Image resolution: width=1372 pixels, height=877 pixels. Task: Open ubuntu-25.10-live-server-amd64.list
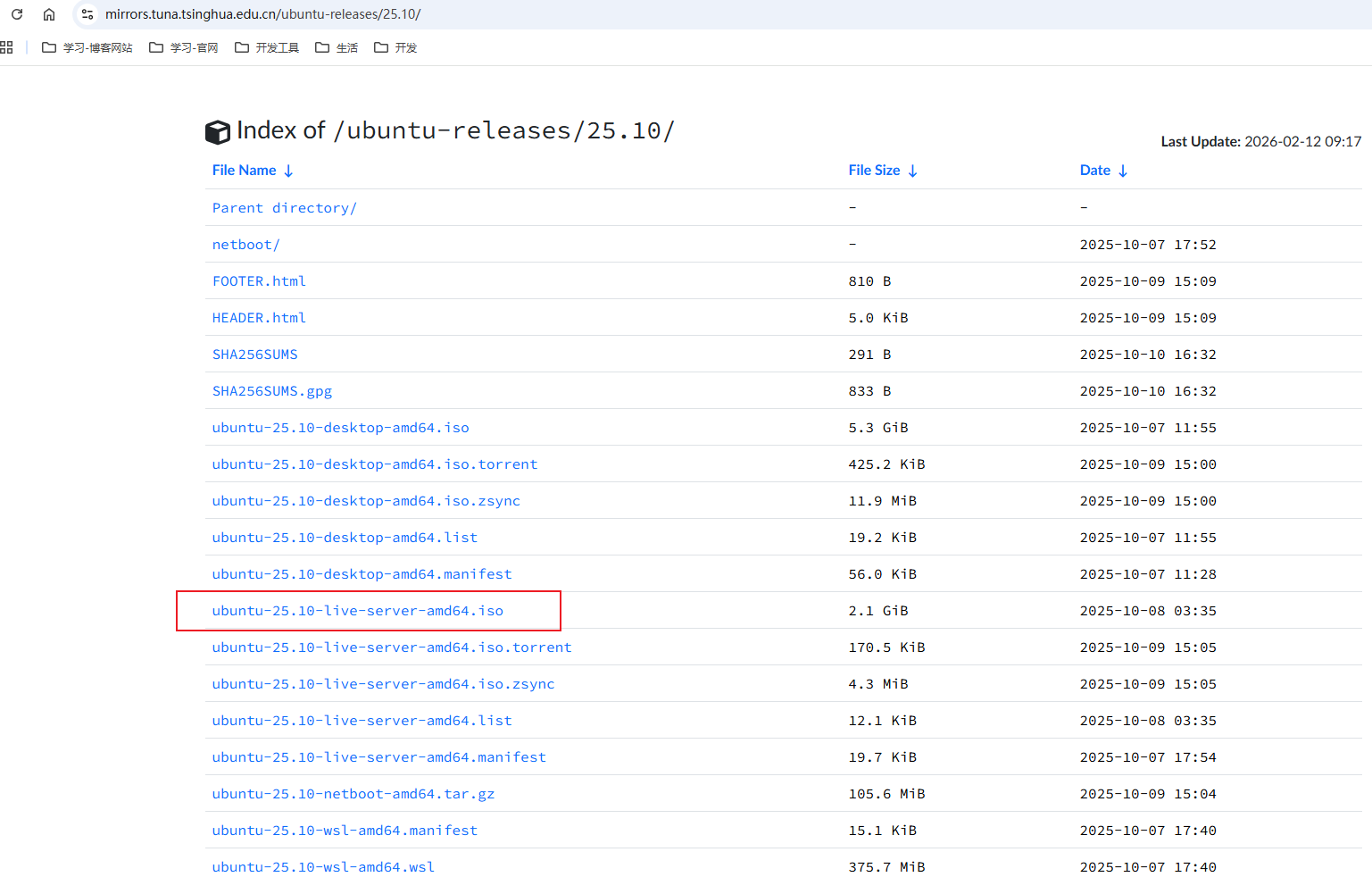click(x=362, y=721)
